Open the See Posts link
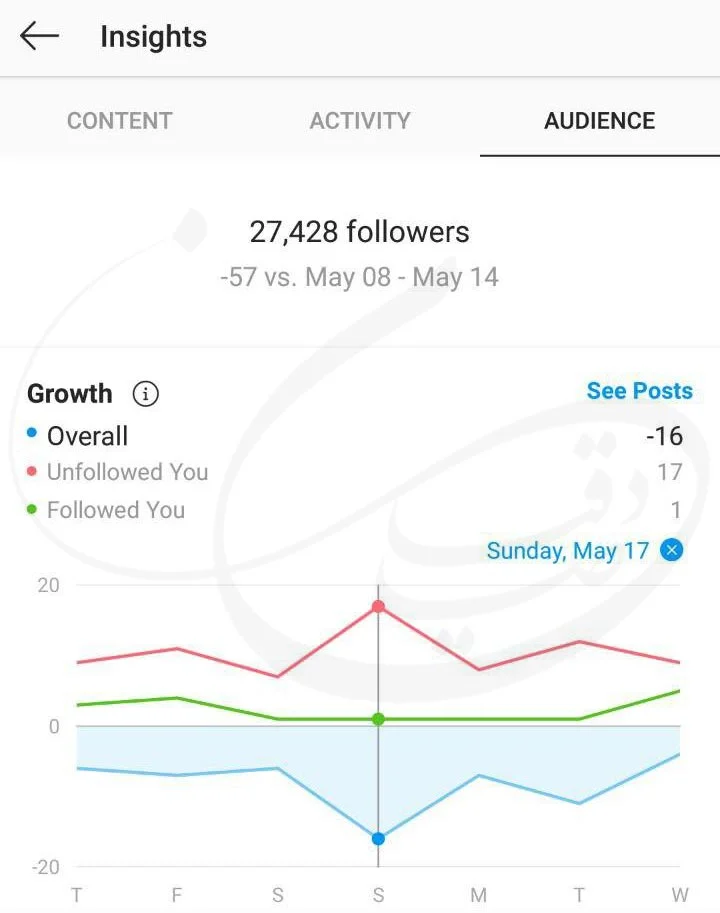The width and height of the screenshot is (720, 913). (x=640, y=391)
